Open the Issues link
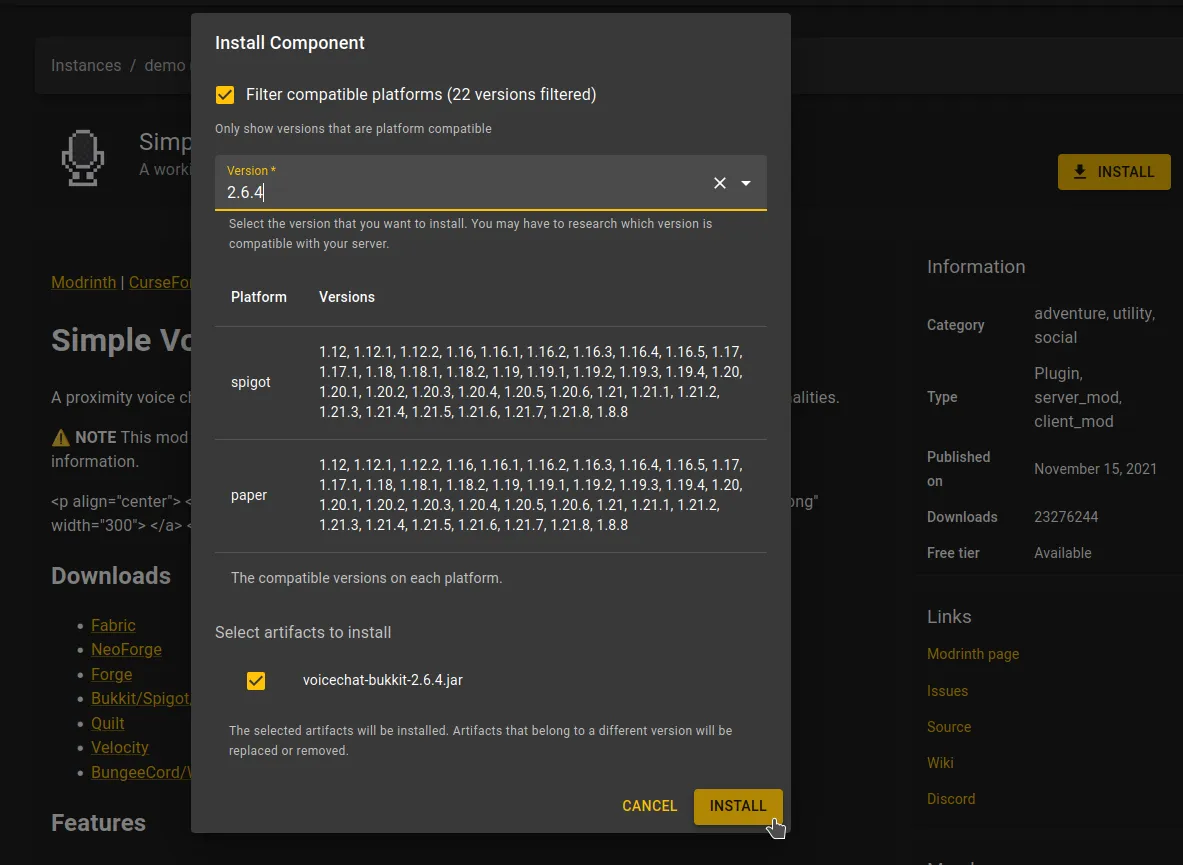Screen dimensions: 1183x865 point(947,691)
